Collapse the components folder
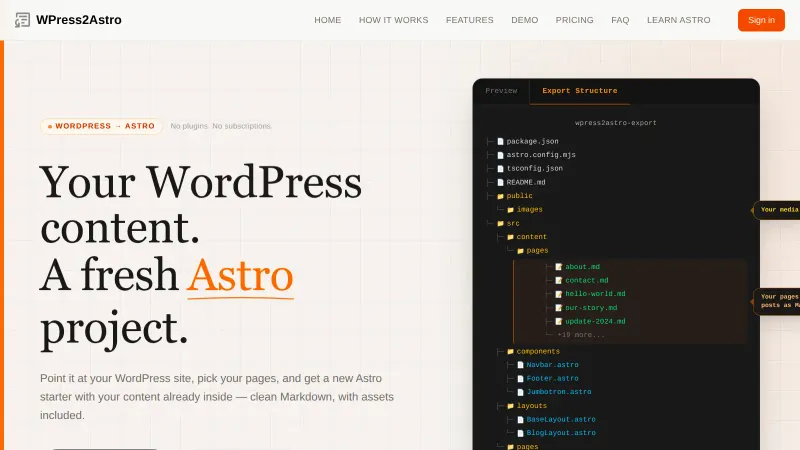 [537, 351]
